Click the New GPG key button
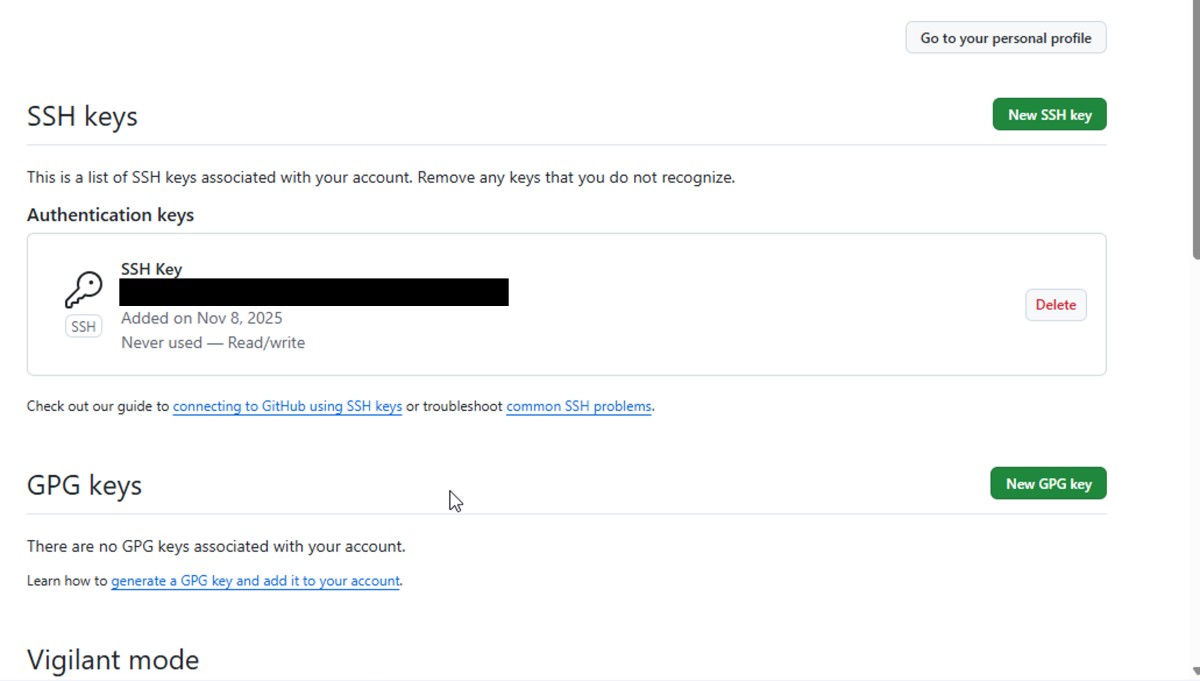This screenshot has width=1200, height=681. coord(1048,483)
